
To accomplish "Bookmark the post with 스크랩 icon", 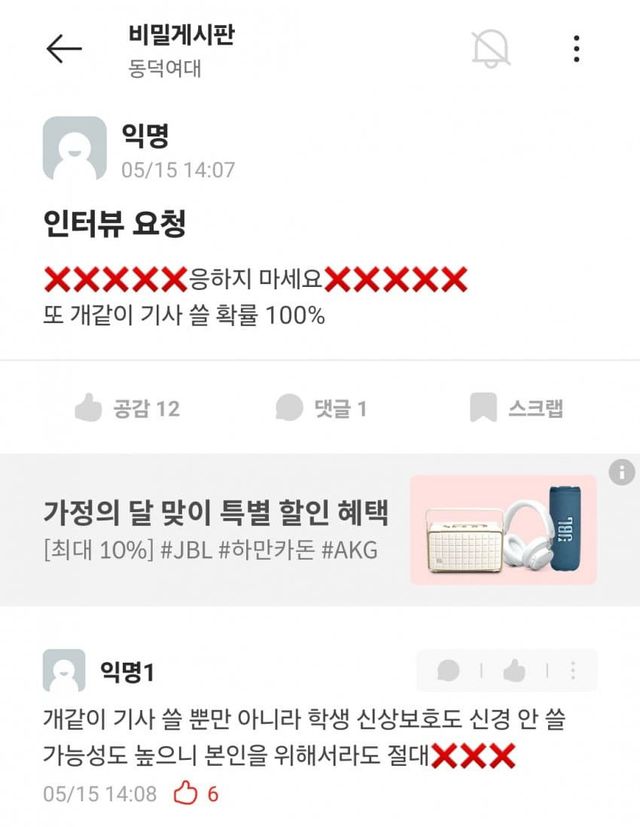I will [483, 407].
